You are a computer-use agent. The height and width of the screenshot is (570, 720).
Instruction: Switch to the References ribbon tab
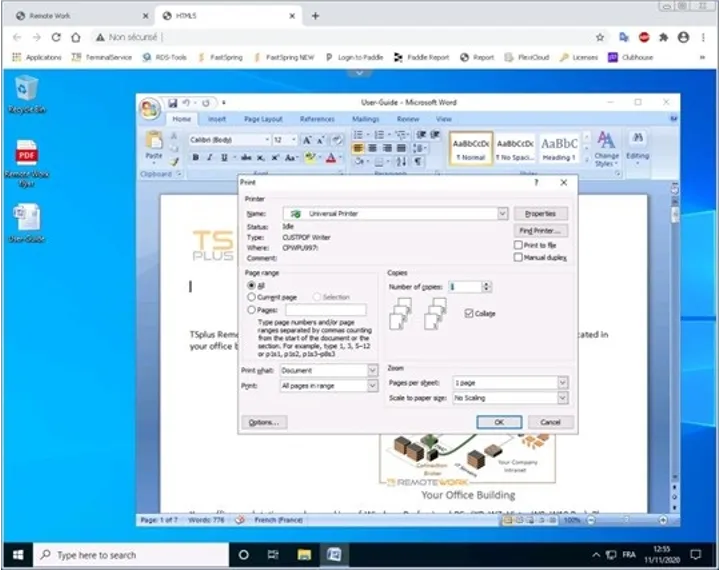pos(317,119)
